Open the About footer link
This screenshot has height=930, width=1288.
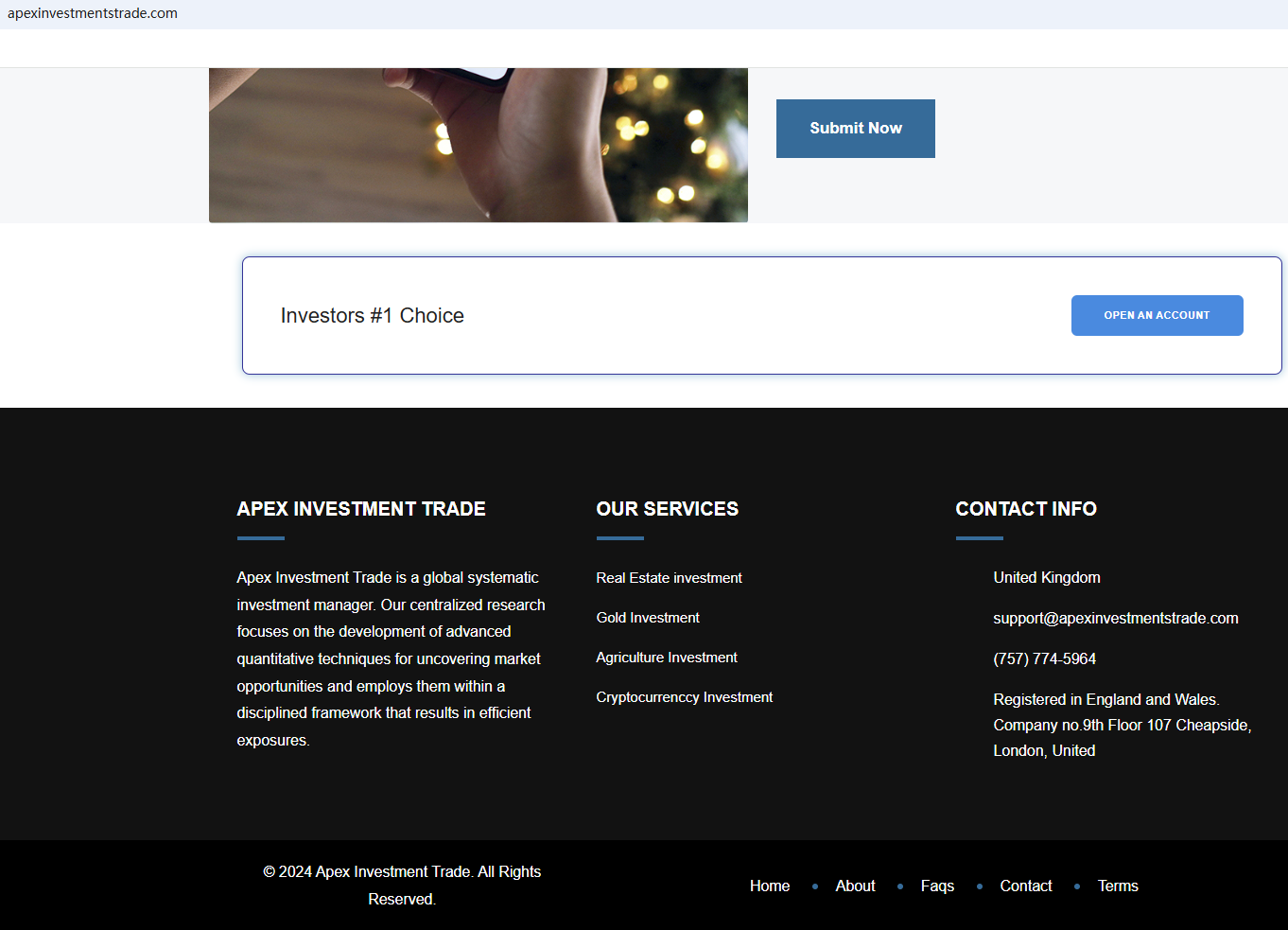[855, 886]
